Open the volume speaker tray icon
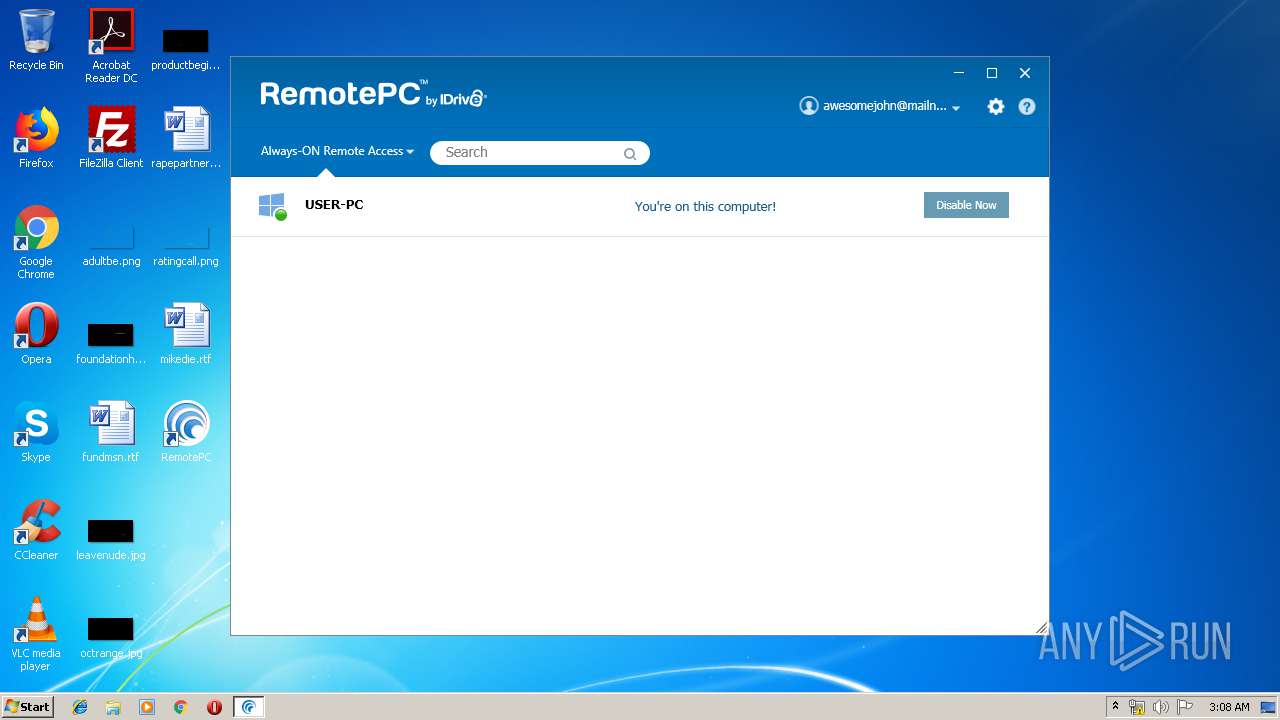1280x720 pixels. click(1161, 707)
